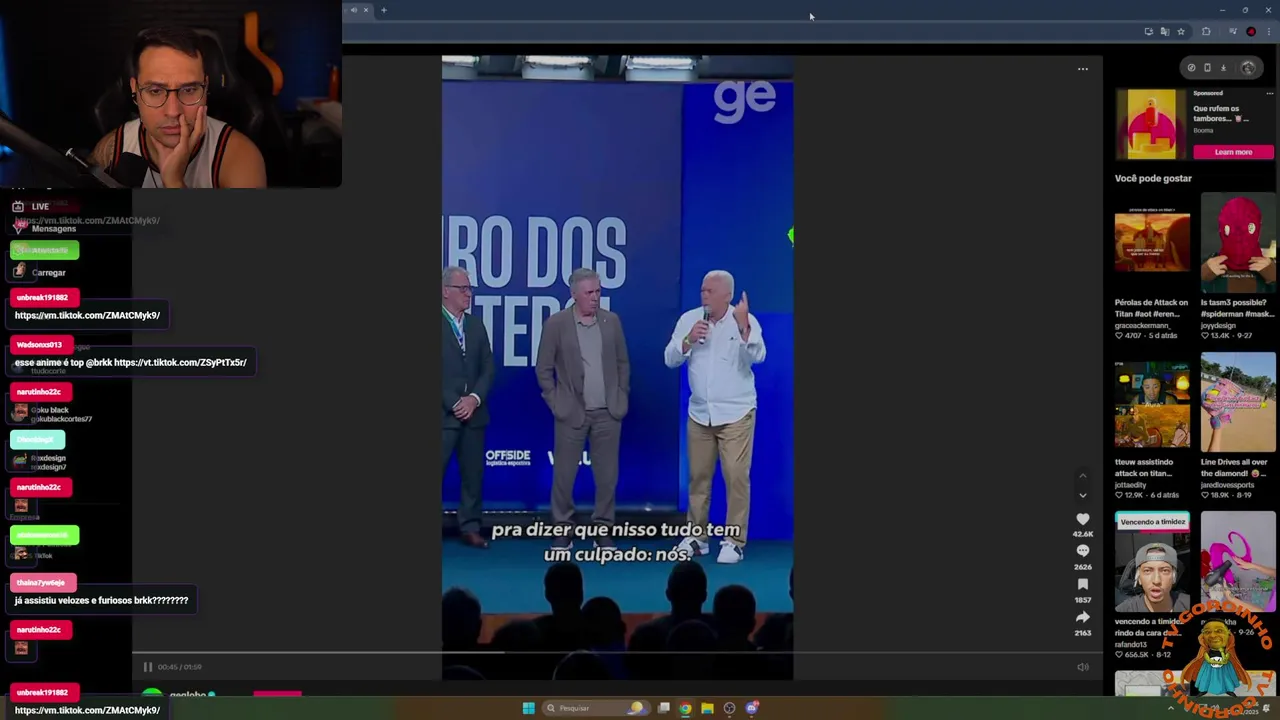This screenshot has width=1280, height=720.
Task: Open Pérolas de Attack on Titan video thumbnail
Action: 1152,244
